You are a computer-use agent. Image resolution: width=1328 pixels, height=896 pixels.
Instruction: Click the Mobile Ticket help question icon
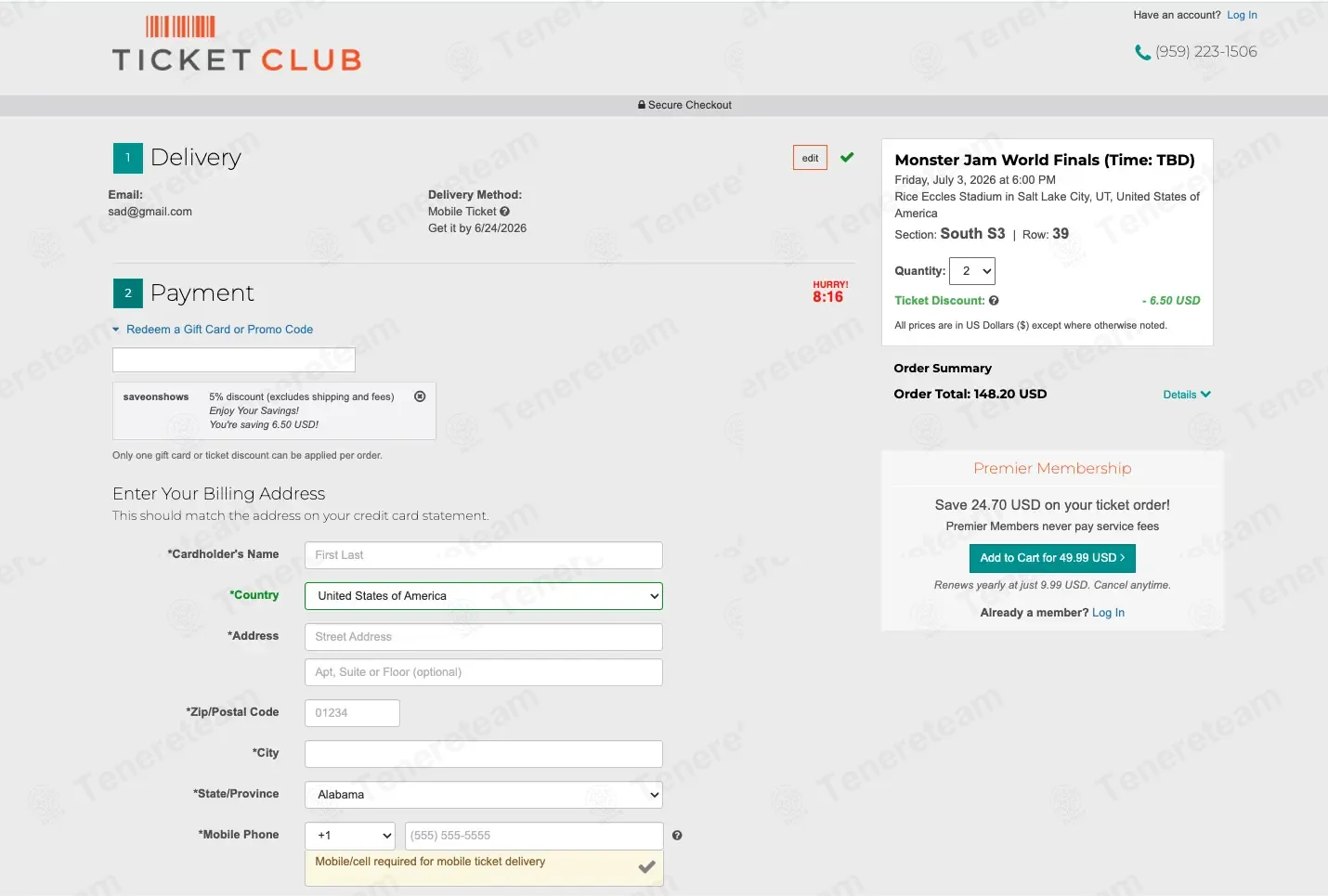coord(504,212)
